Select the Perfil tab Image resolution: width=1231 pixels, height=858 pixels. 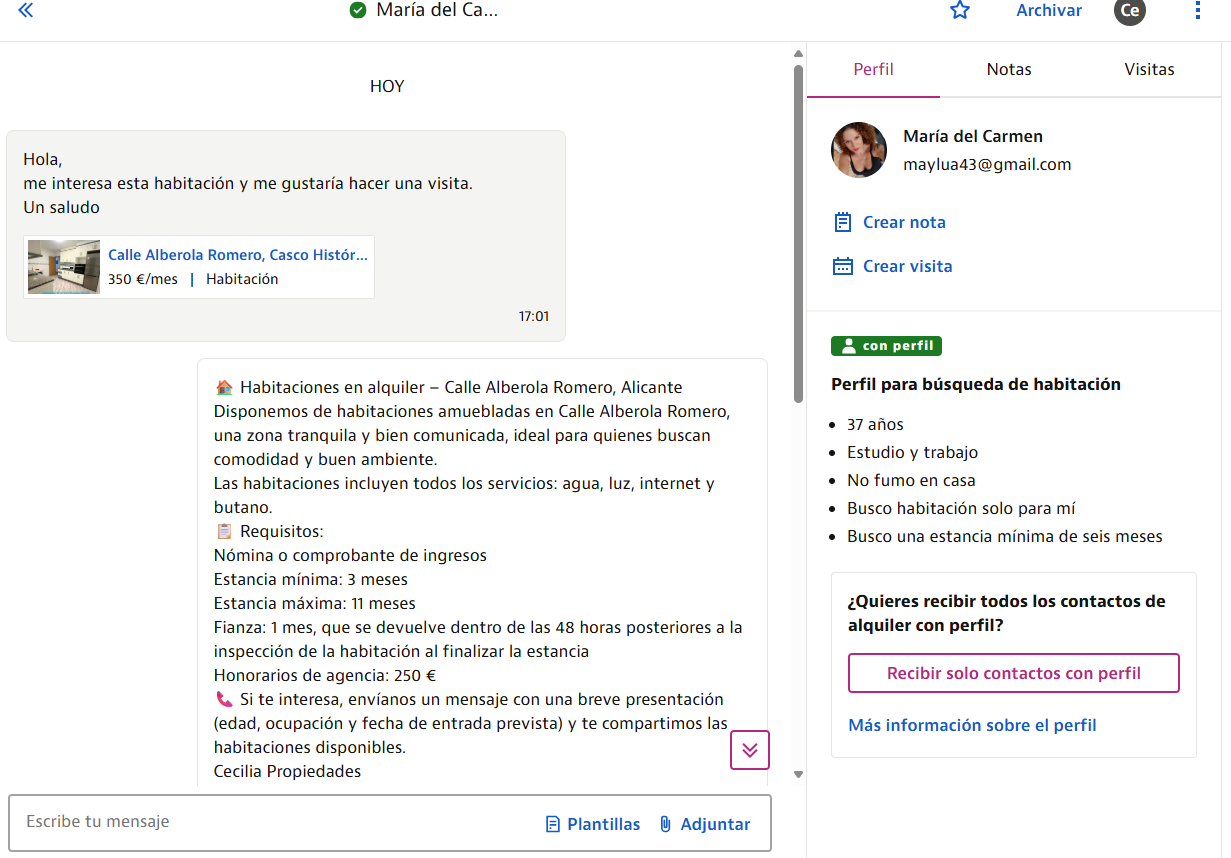click(x=873, y=69)
